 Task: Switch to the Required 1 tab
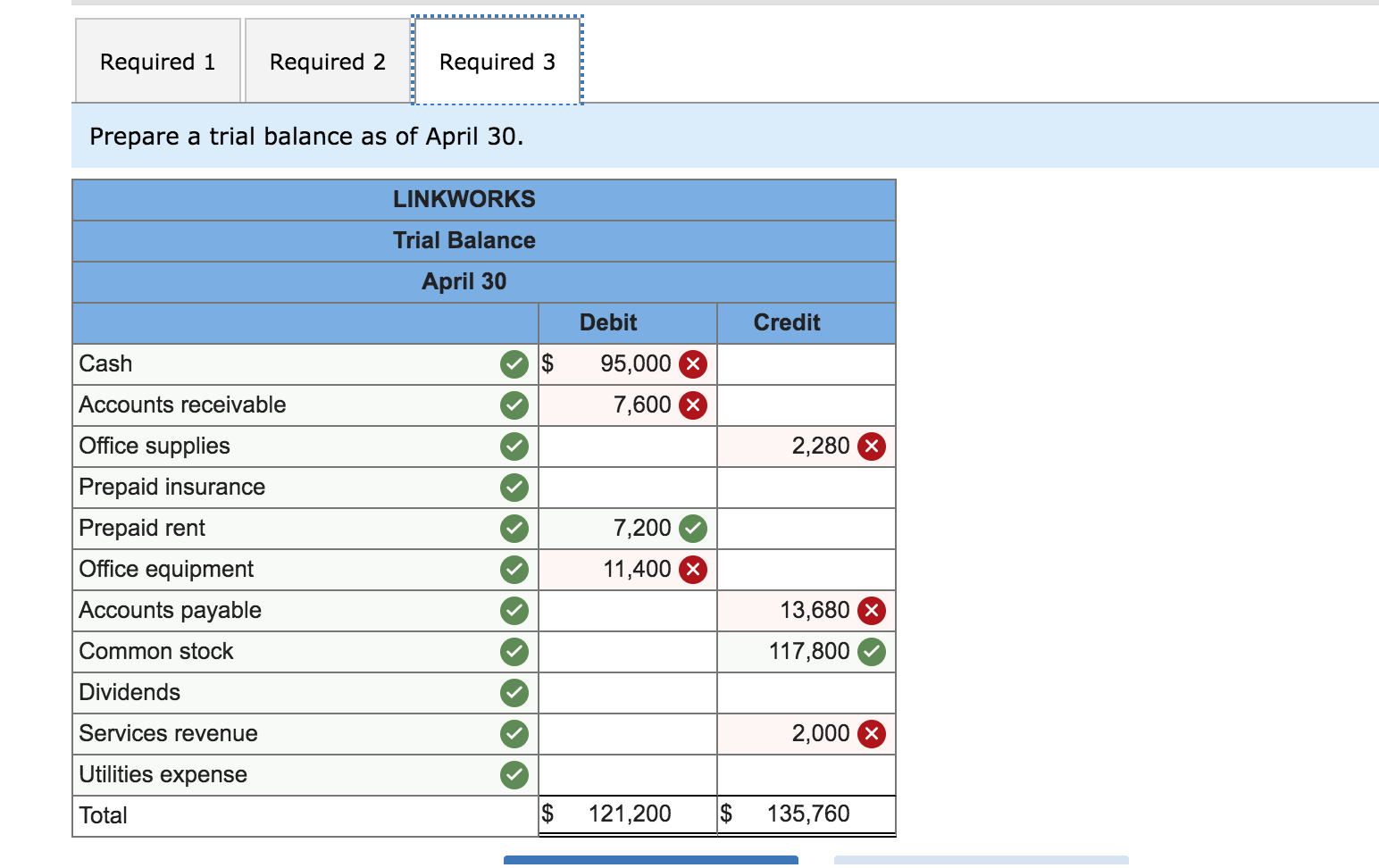pyautogui.click(x=158, y=61)
